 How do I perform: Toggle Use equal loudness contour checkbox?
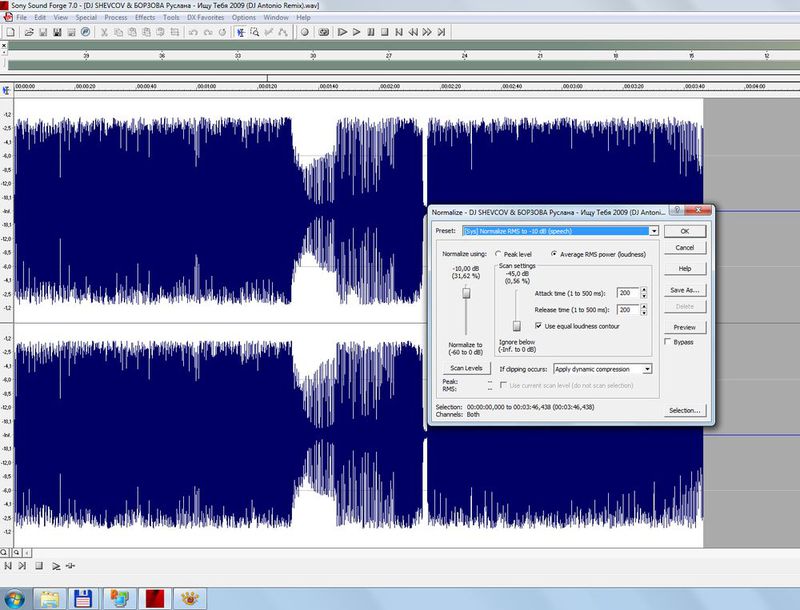[x=539, y=326]
